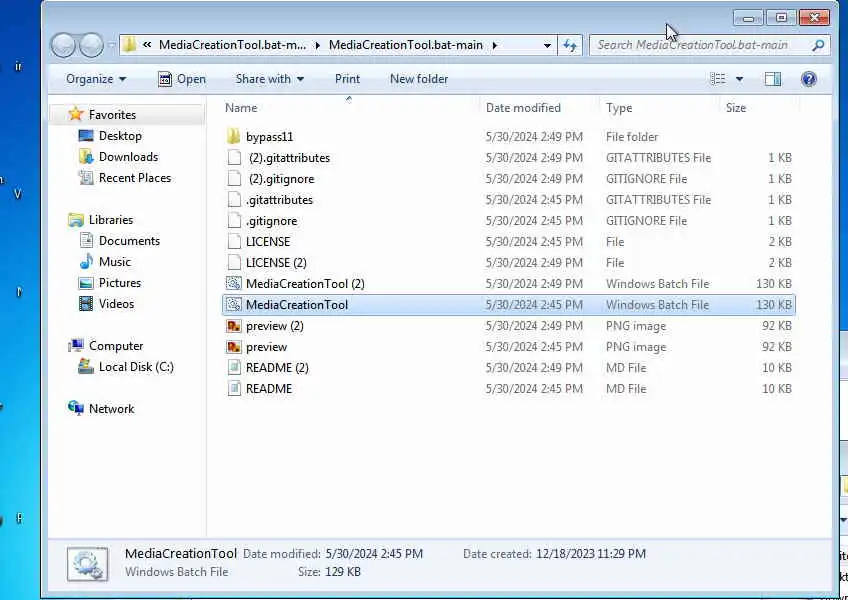
Task: Select Local Disk (C:)
Action: point(136,367)
